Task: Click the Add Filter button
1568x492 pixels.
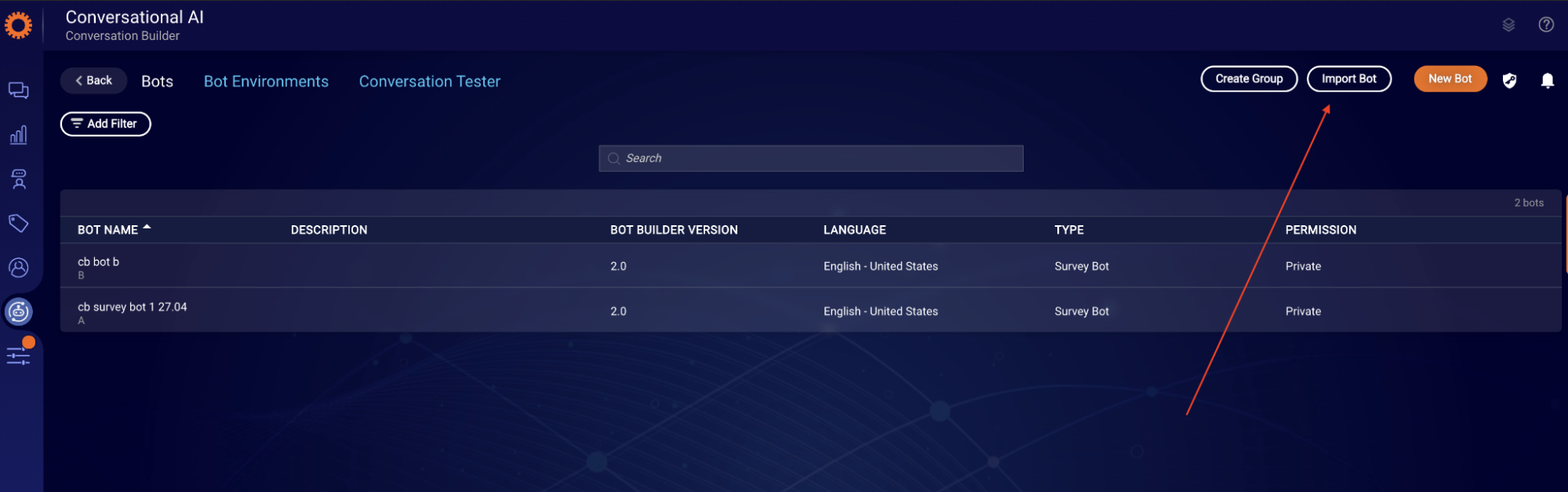Action: pos(105,123)
